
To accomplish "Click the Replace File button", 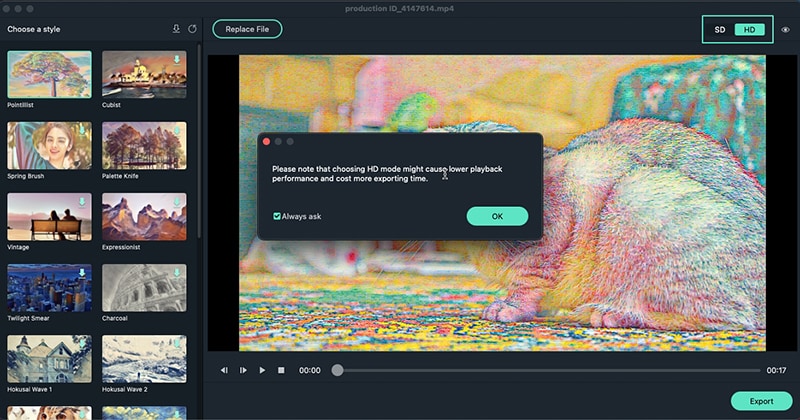I will coord(247,29).
